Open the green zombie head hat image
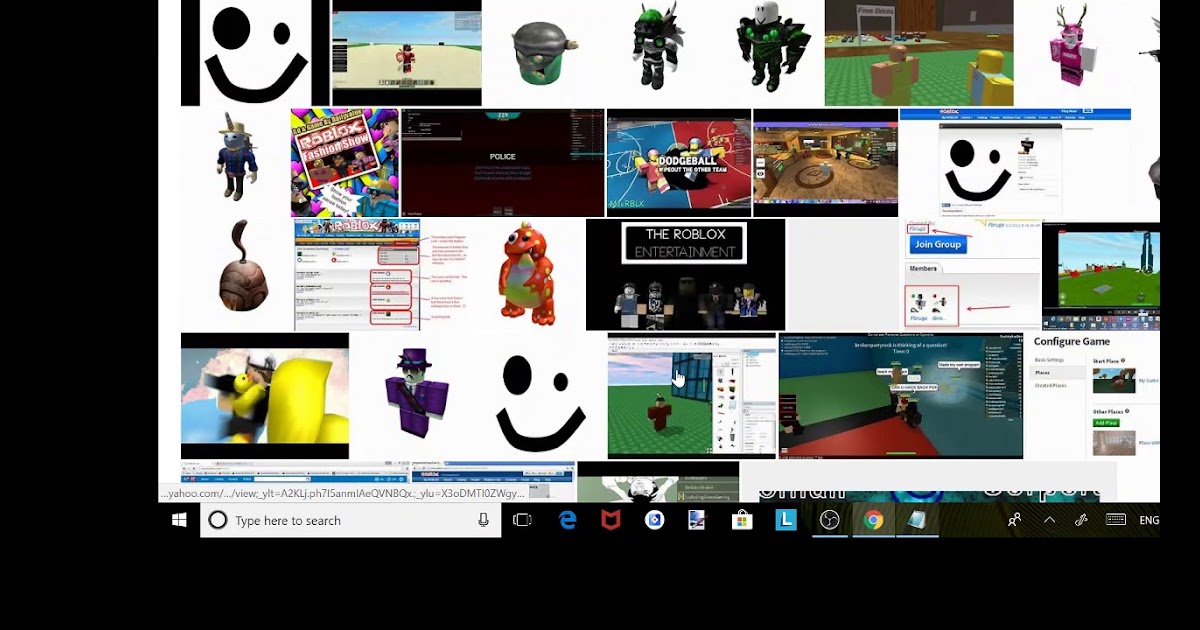1200x630 pixels. [x=545, y=53]
